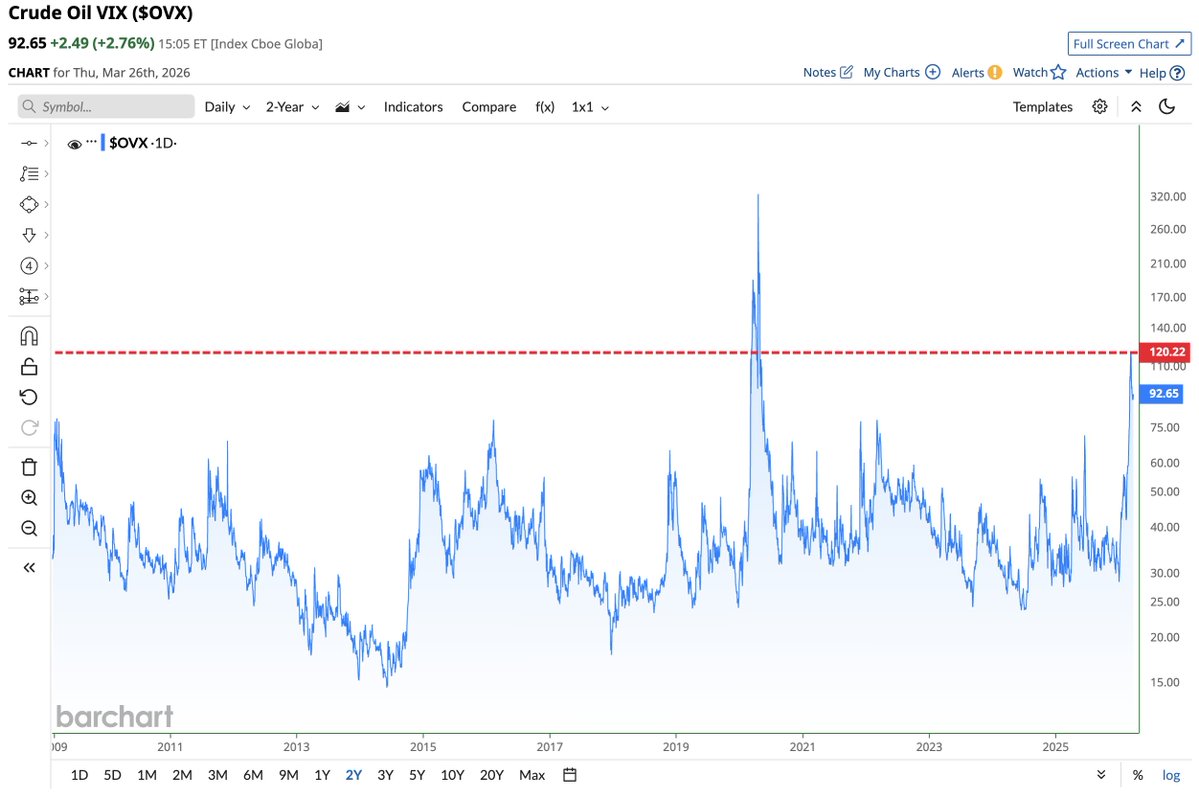Viewport: 1199px width, 798px height.
Task: Undo the last chart action
Action: [29, 396]
